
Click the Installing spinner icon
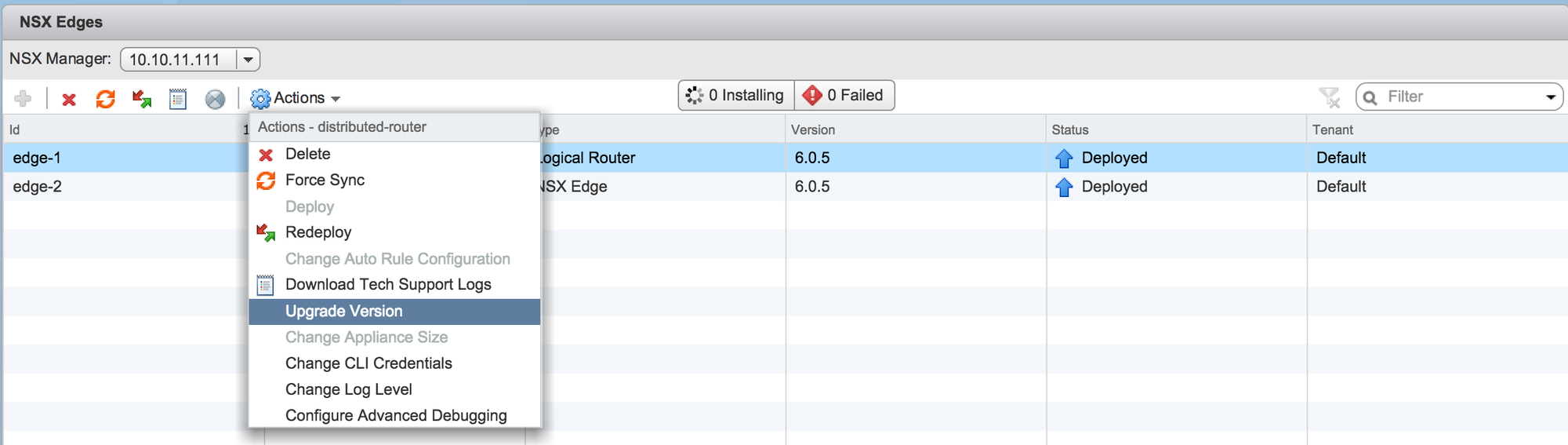[x=695, y=96]
